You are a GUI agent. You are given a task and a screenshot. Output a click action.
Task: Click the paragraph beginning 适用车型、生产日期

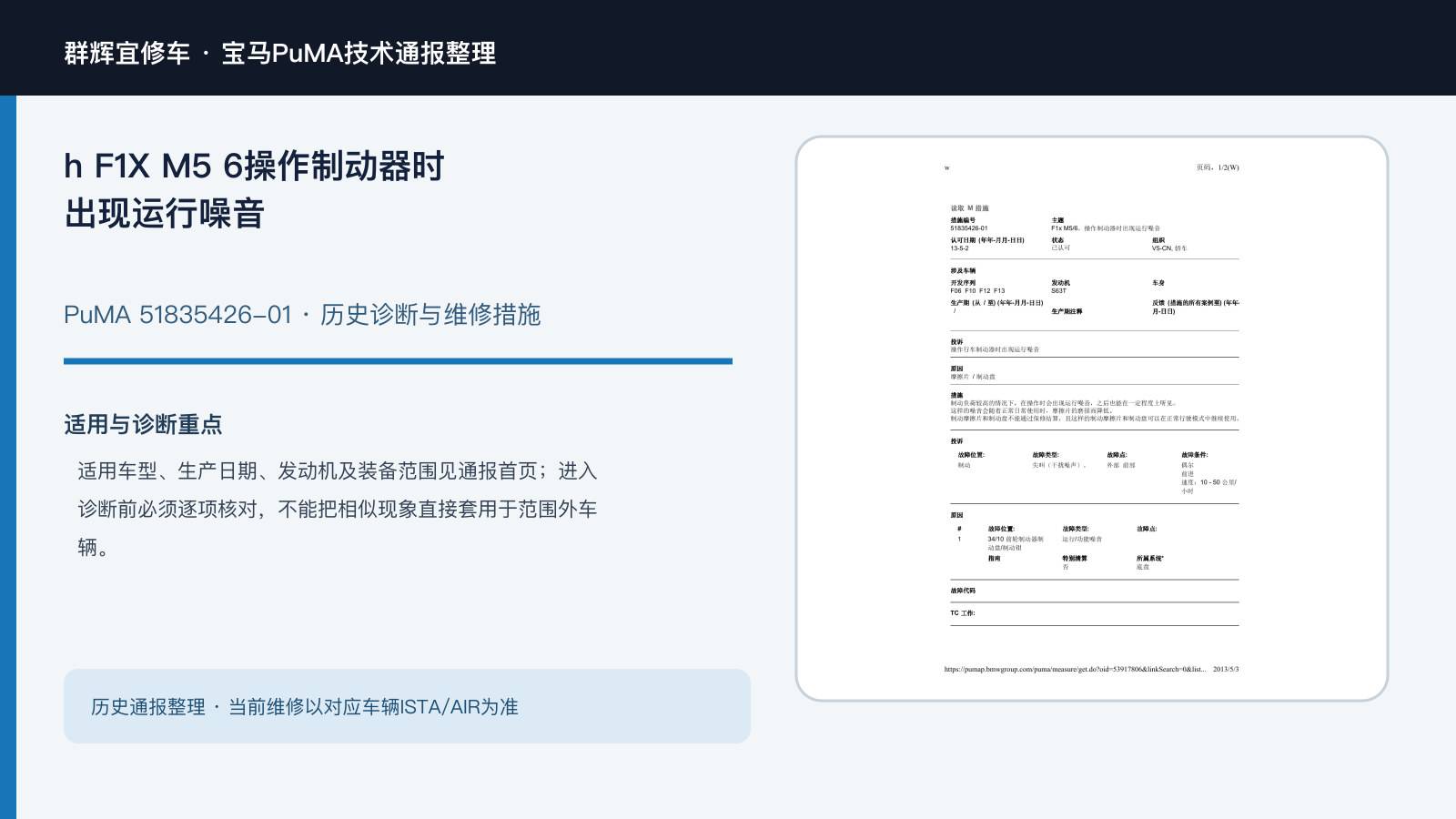click(x=337, y=509)
